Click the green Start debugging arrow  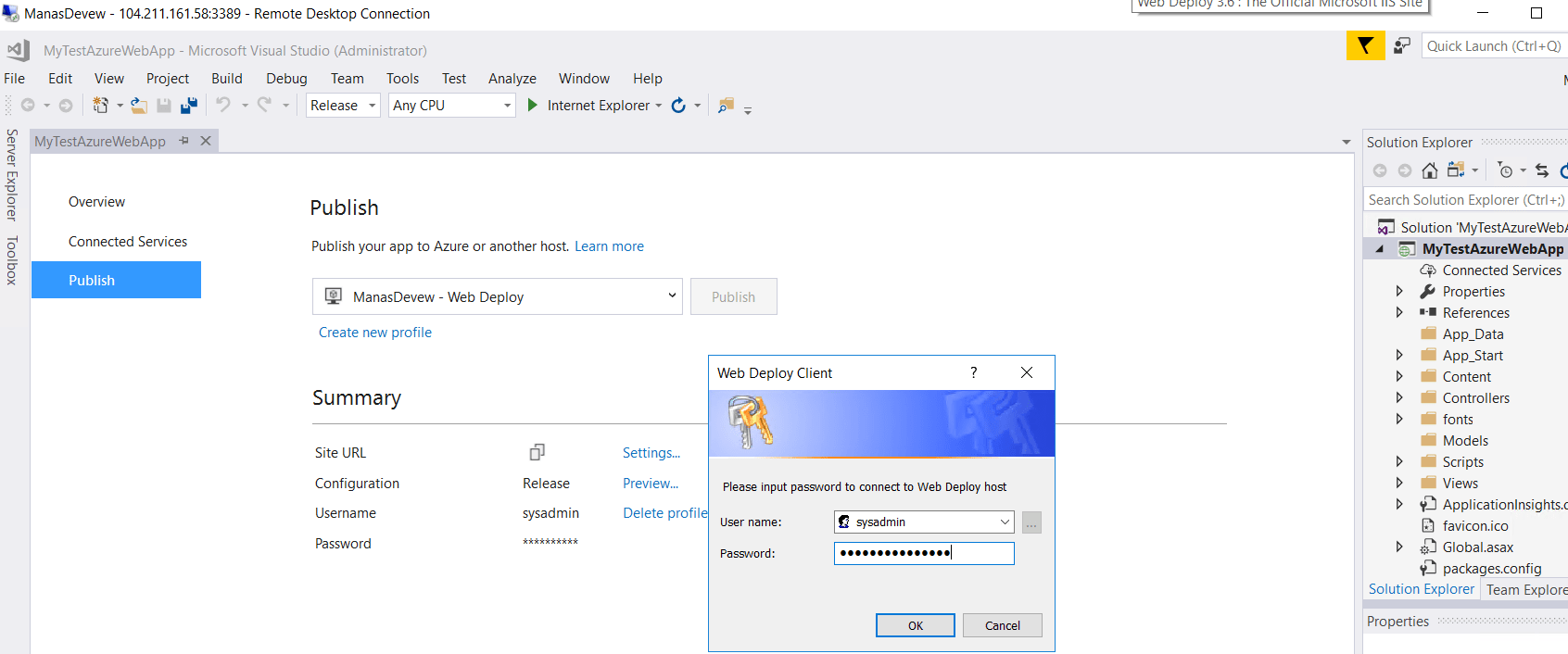[x=533, y=105]
